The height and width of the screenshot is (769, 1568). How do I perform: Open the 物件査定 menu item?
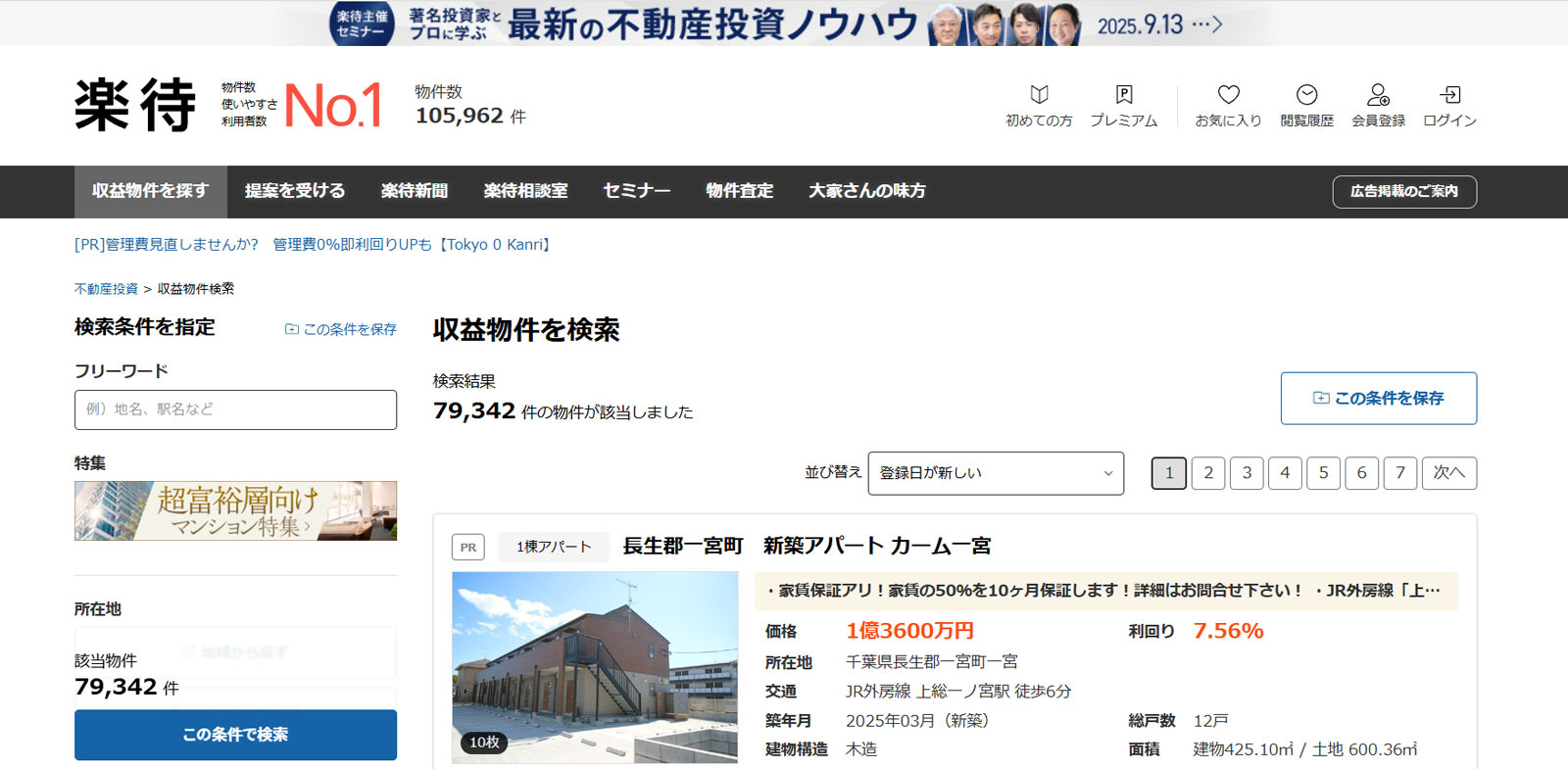tap(740, 191)
